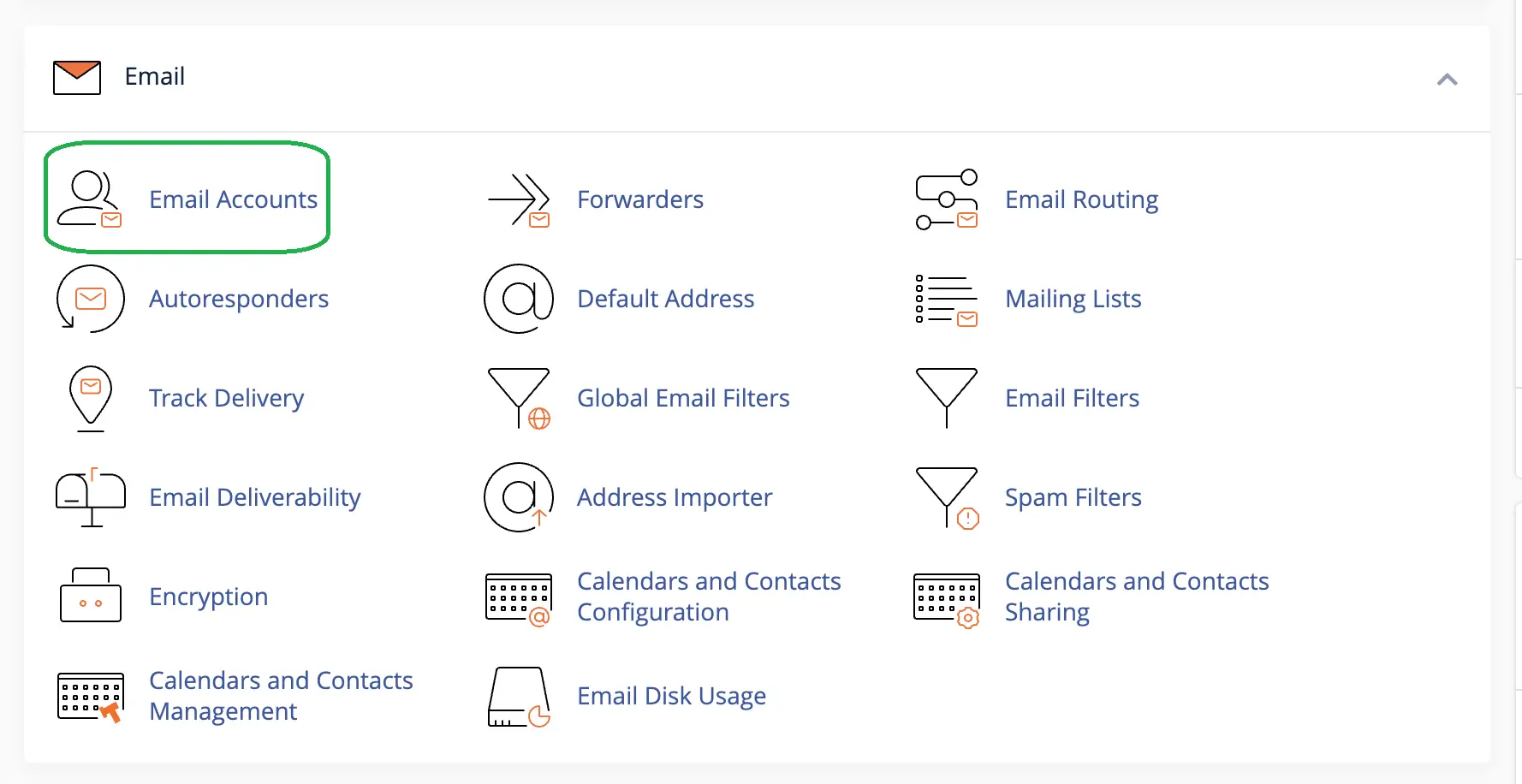Click the Mailing Lists icon
Image resolution: width=1522 pixels, height=784 pixels.
946,300
